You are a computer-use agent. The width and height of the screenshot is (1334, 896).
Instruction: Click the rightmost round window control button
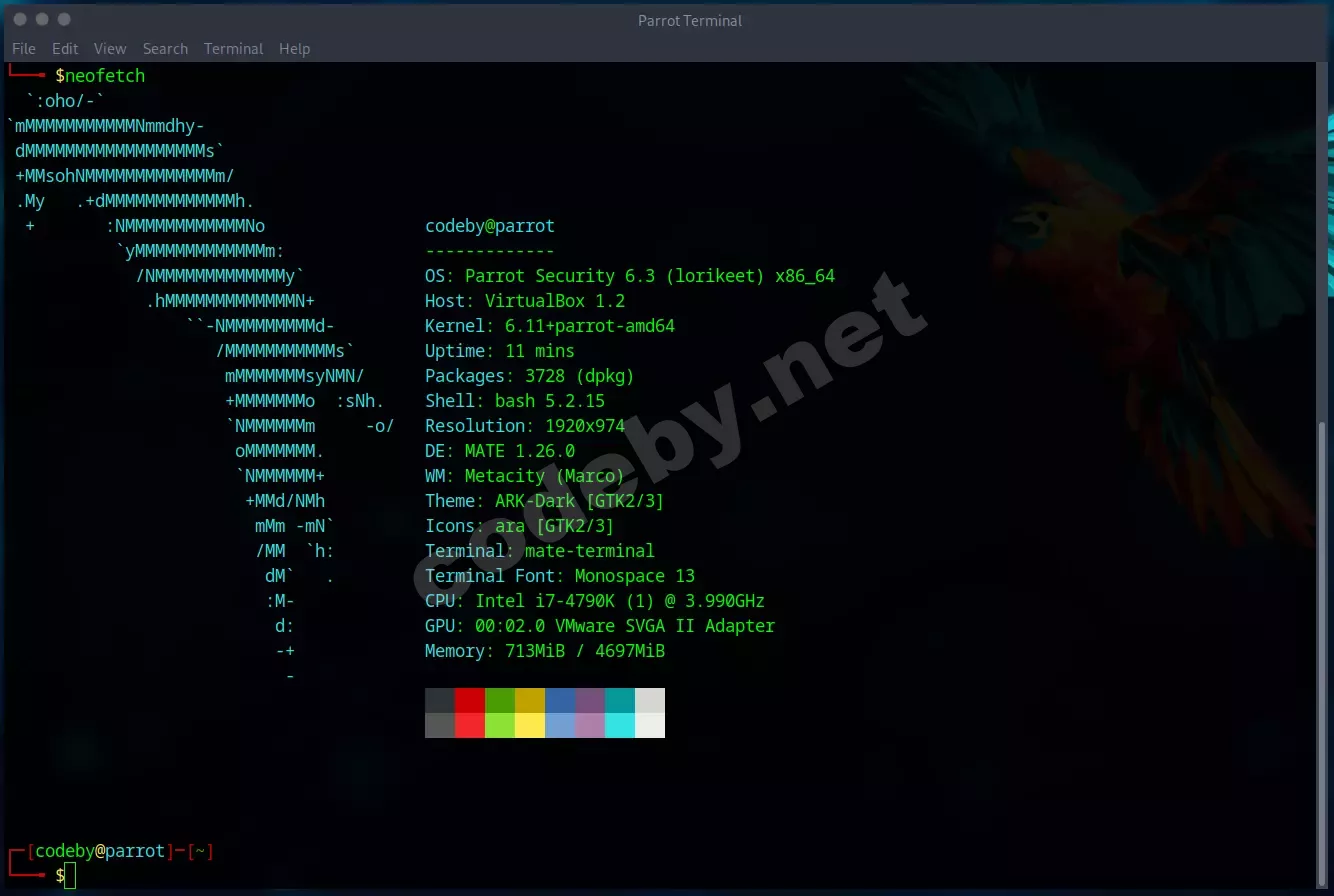64,19
